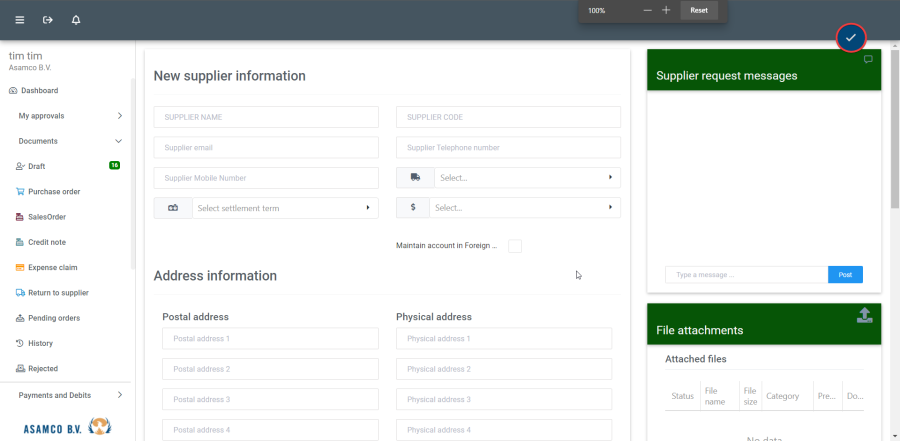Click the hamburger menu icon
Image resolution: width=900 pixels, height=441 pixels.
coord(20,20)
